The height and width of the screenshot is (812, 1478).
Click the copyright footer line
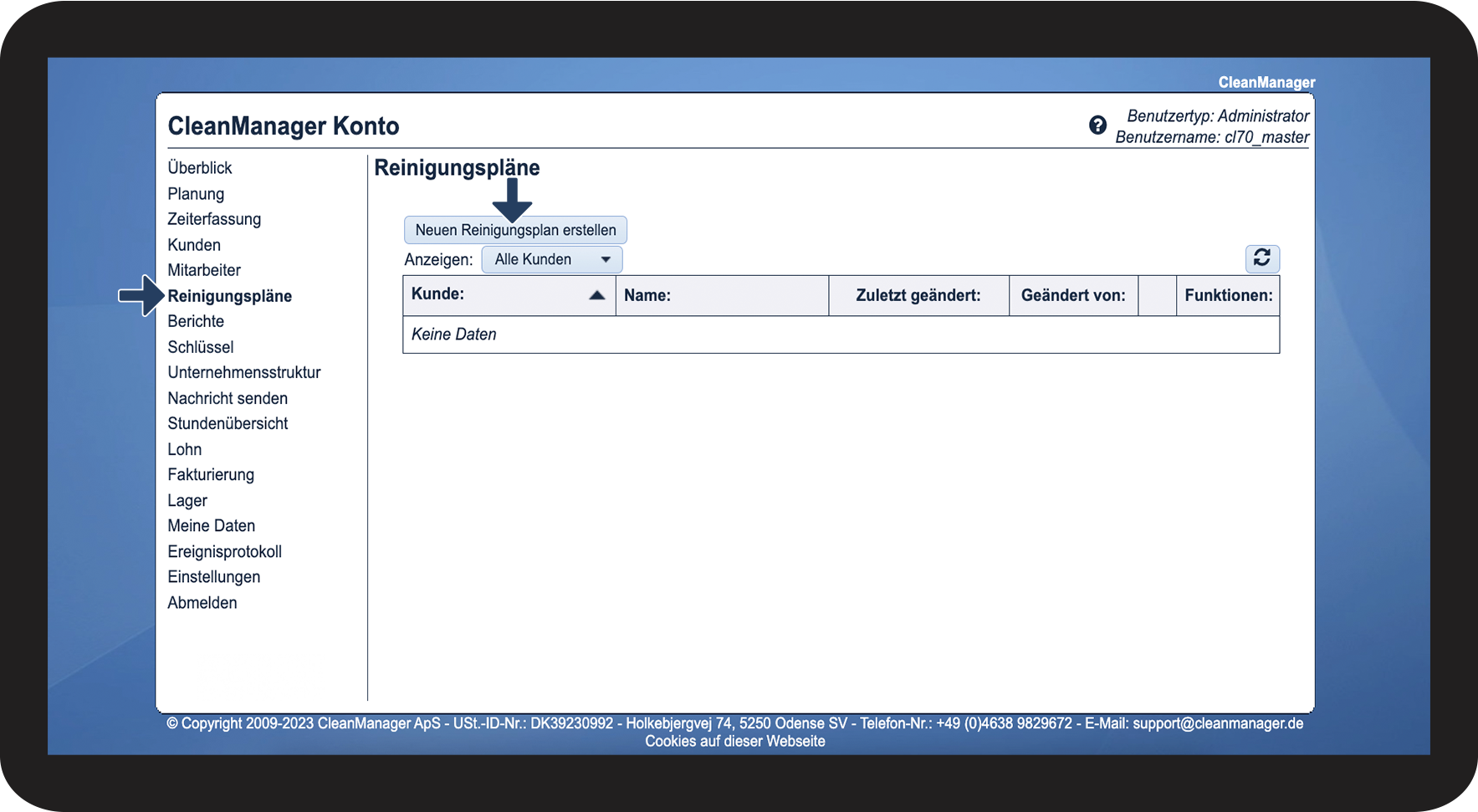tap(735, 723)
